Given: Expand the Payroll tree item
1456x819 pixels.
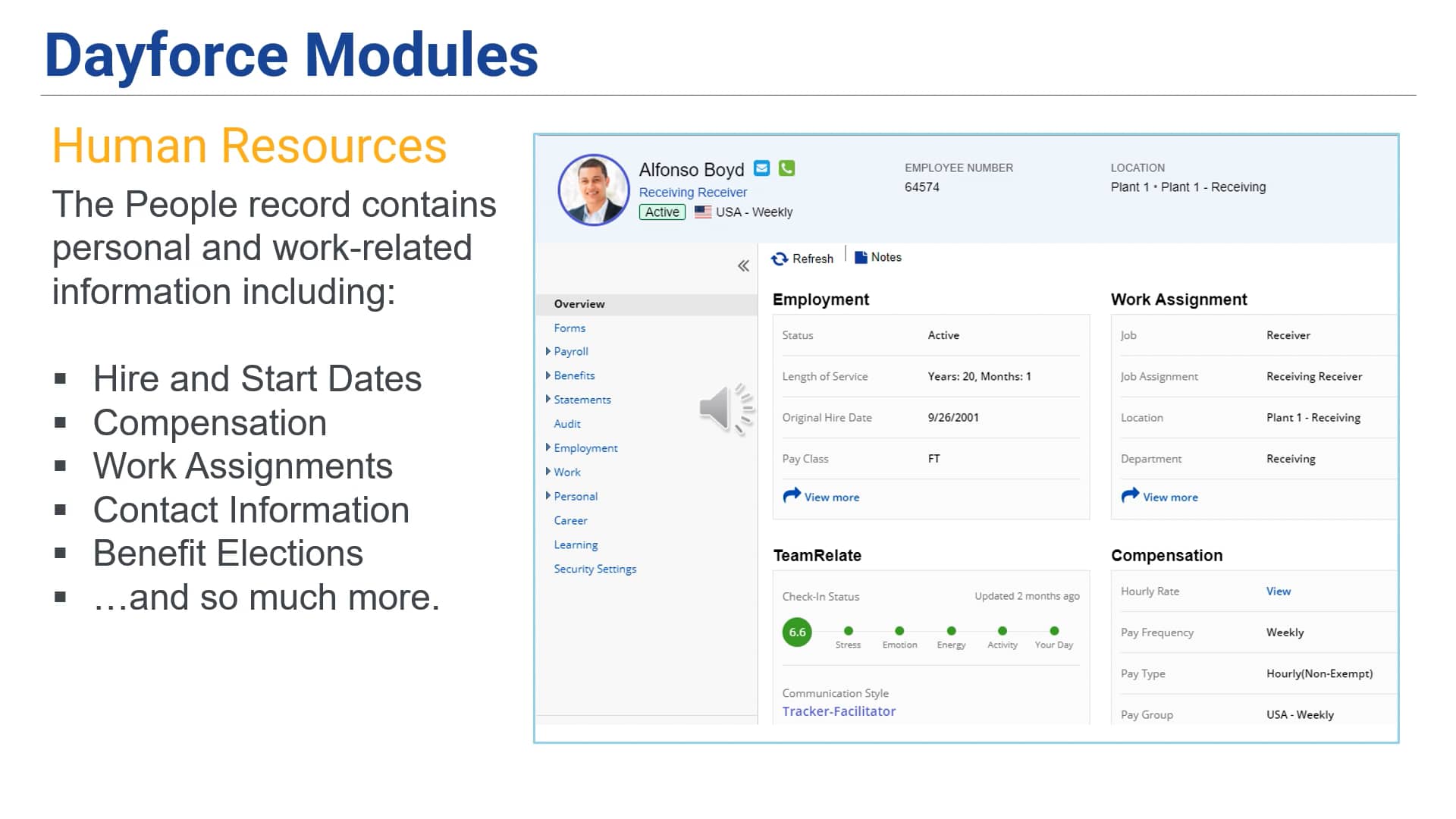Looking at the screenshot, I should tap(548, 351).
